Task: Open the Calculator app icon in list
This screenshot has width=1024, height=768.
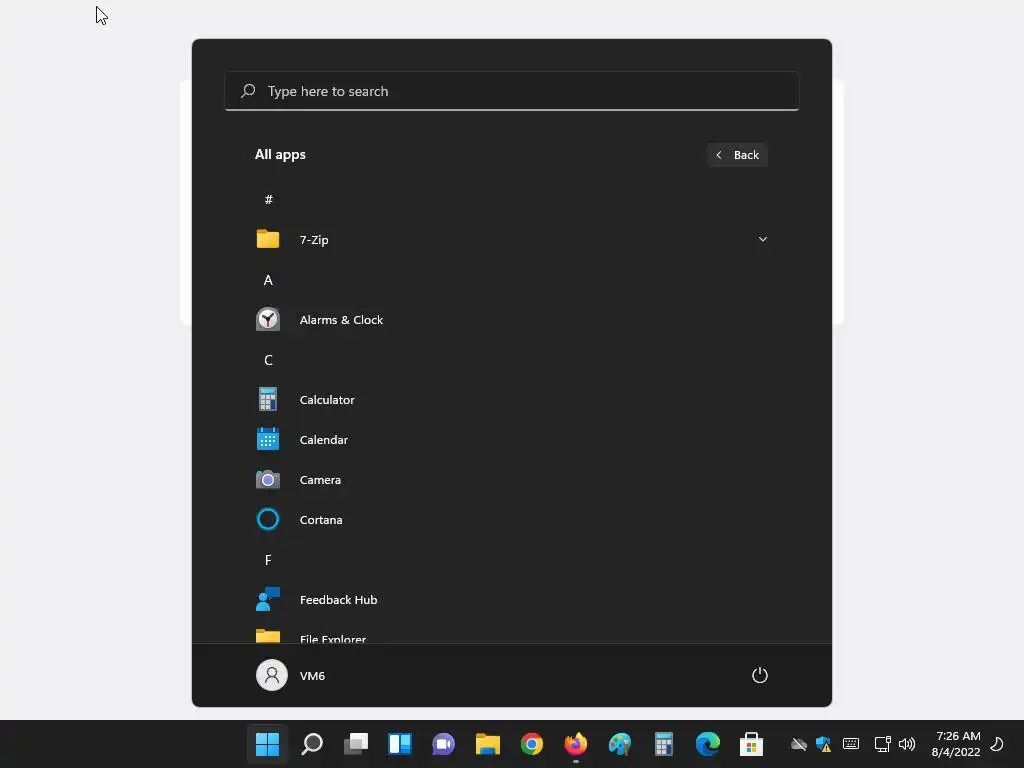Action: pos(268,399)
